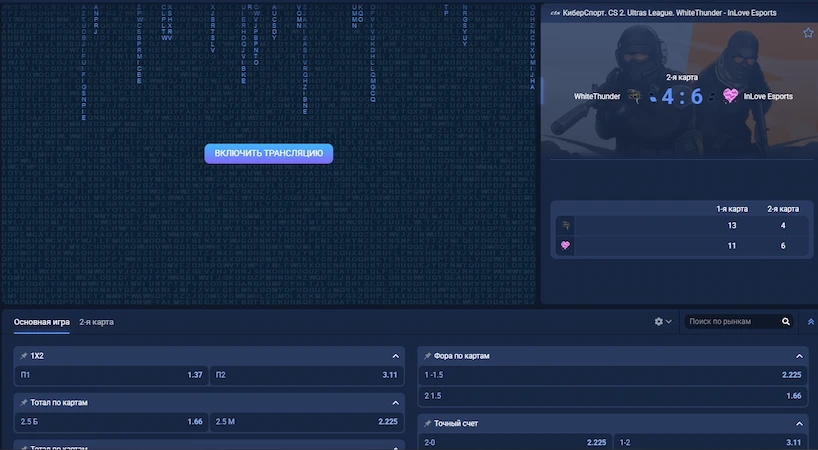Click the match title КиберСпорт. CS 2. Ultras League
The image size is (818, 450).
click(x=669, y=13)
